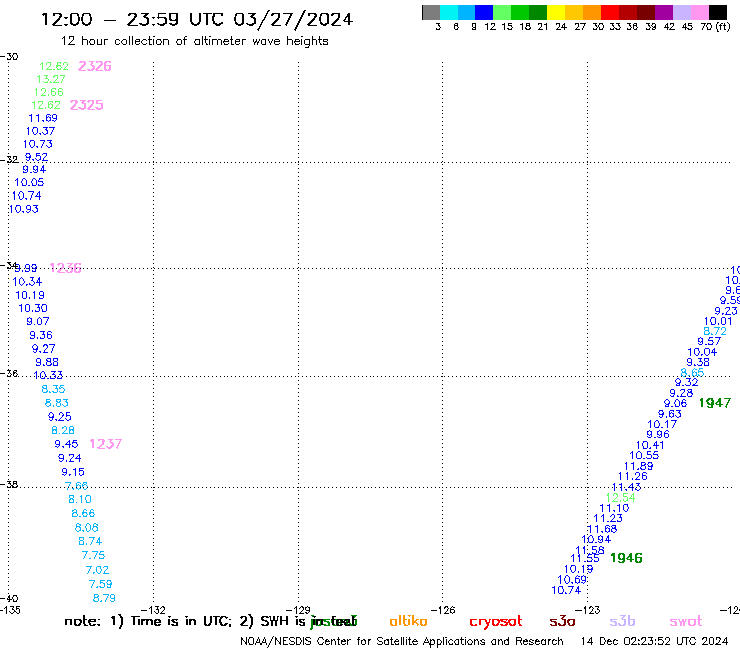The image size is (740, 650).
Task: Click the -132 longitude axis label
Action: coord(153,610)
